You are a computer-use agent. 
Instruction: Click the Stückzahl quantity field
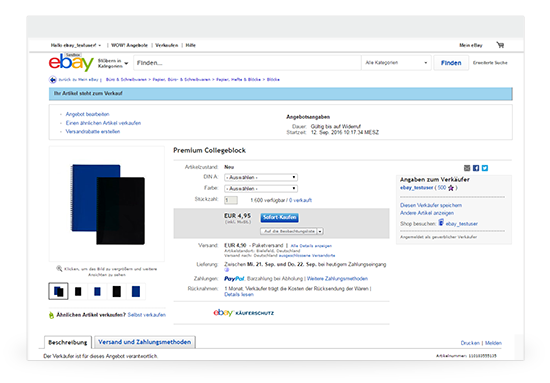[x=230, y=200]
